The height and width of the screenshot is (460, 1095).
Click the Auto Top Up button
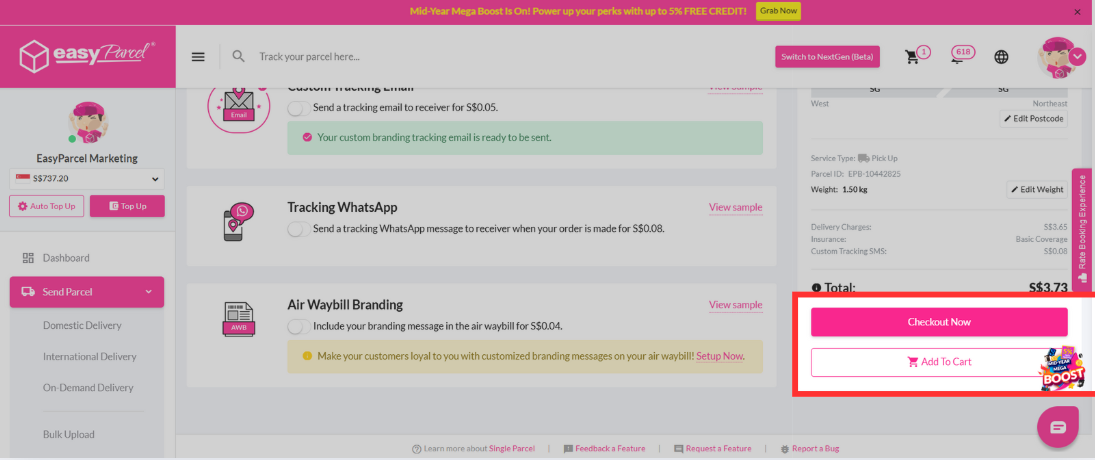click(x=47, y=207)
